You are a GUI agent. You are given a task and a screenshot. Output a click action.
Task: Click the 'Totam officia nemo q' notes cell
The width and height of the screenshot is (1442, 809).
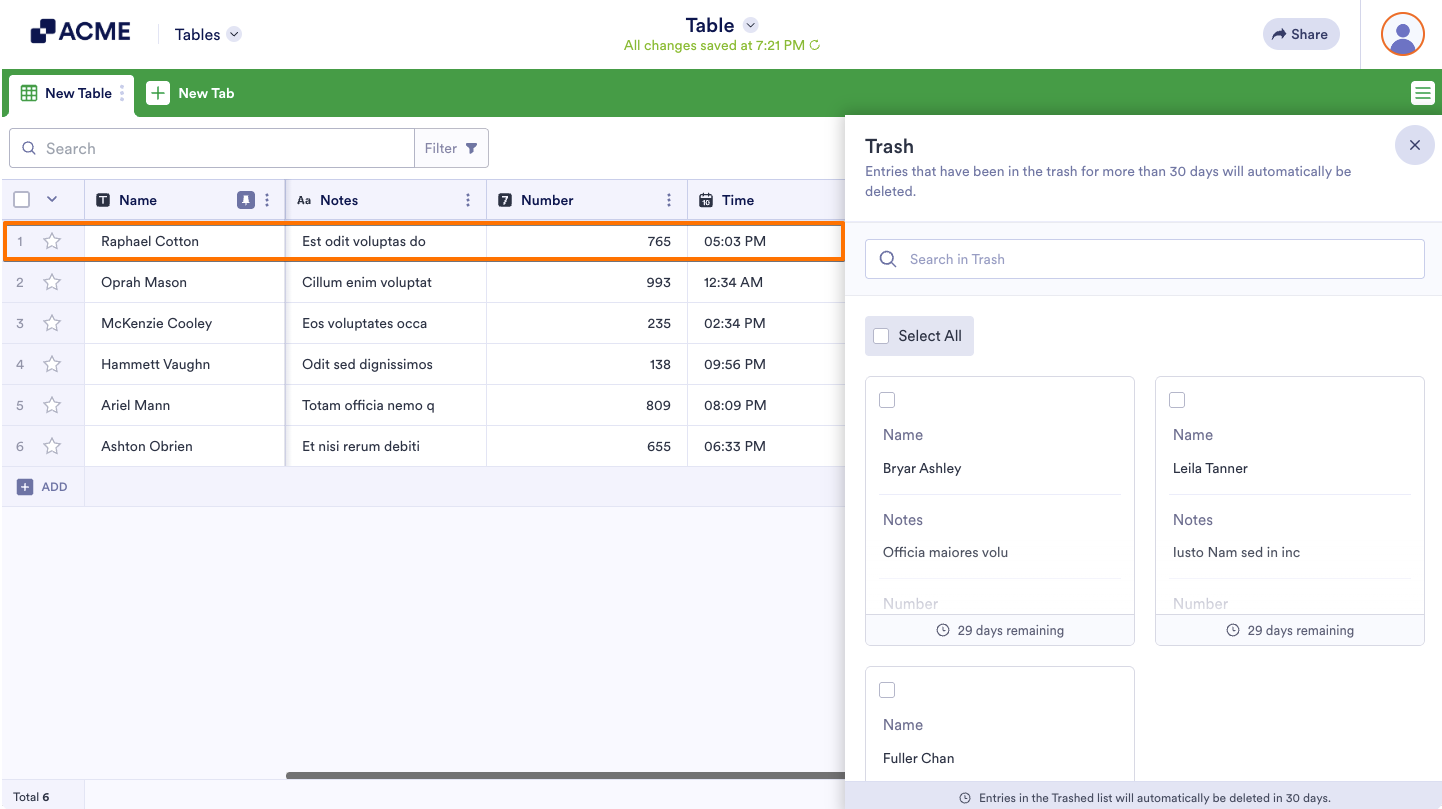pos(386,405)
